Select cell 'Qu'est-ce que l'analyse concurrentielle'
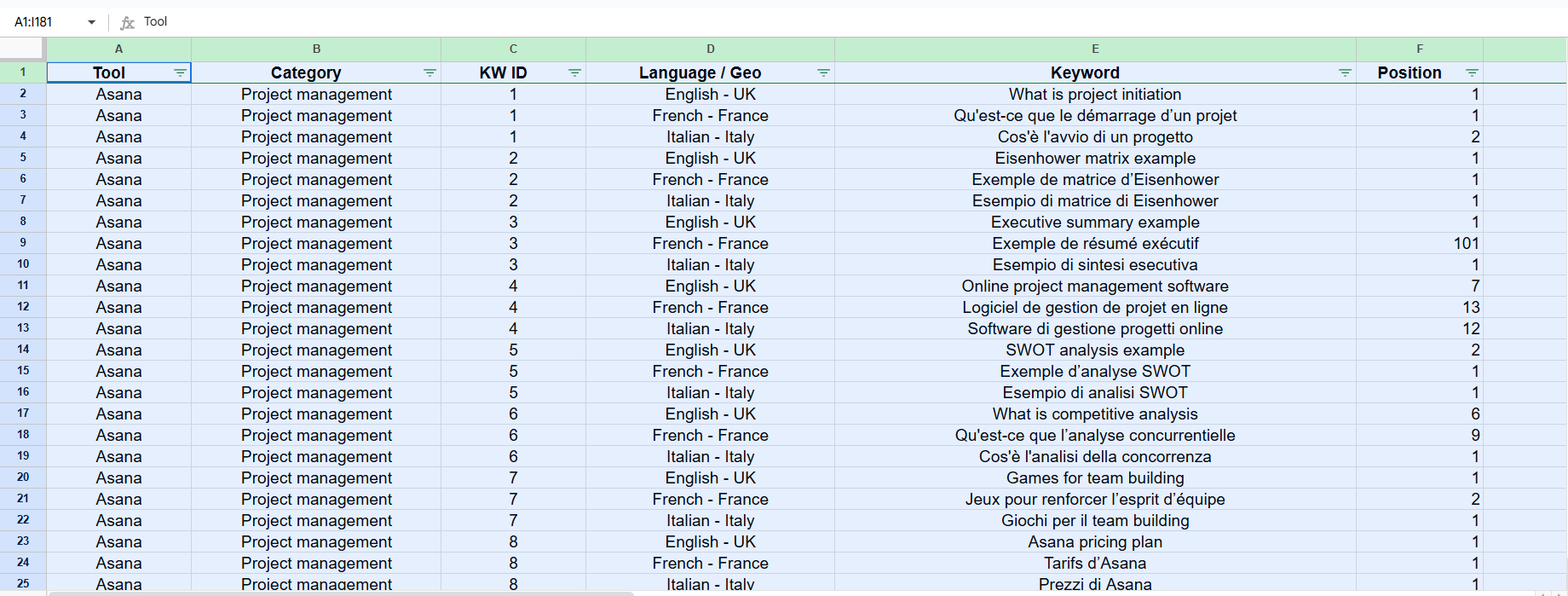The image size is (1568, 596). [x=1095, y=435]
